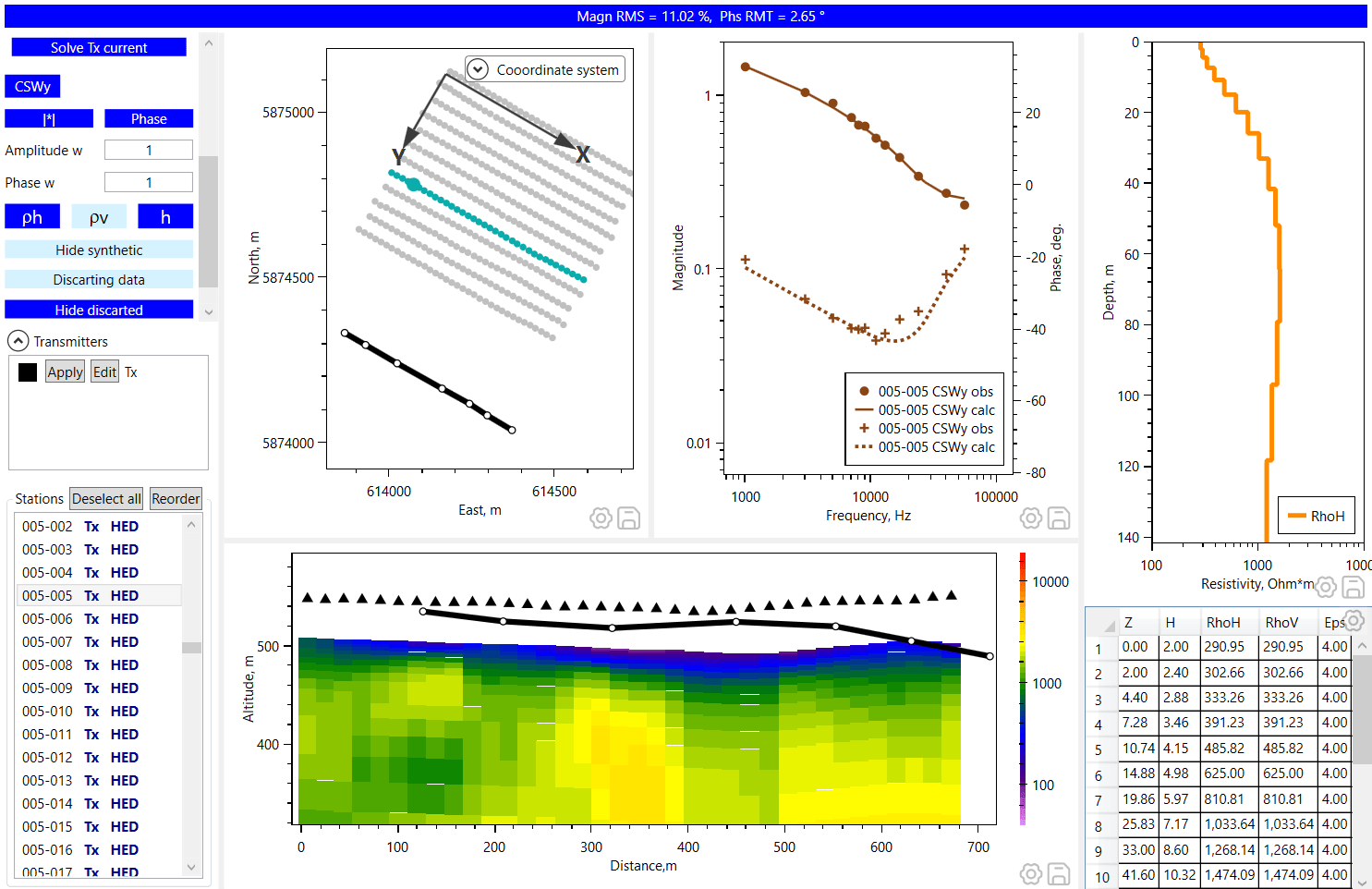1372x889 pixels.
Task: Click the RhoV column header
Action: pos(1289,622)
